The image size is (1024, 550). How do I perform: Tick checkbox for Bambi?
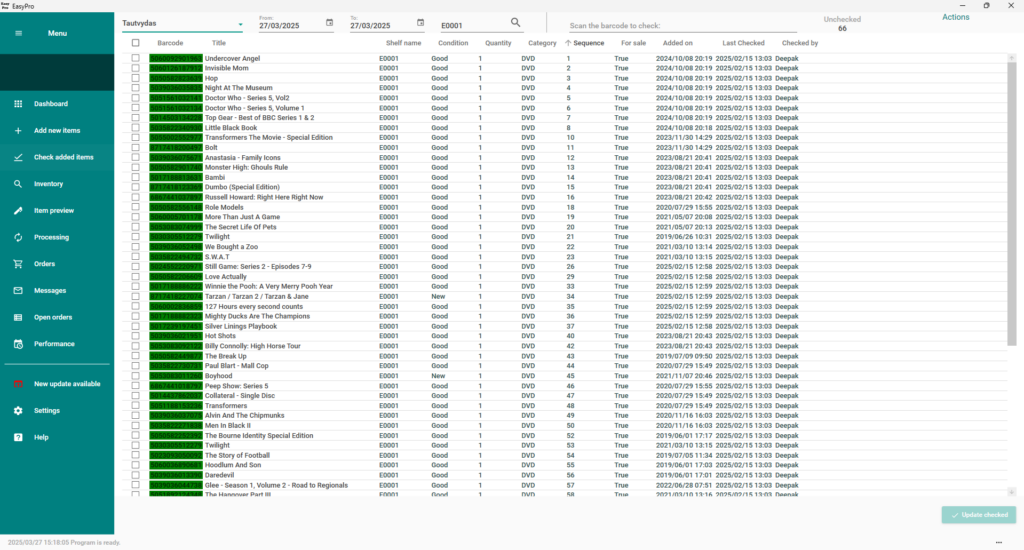[135, 177]
